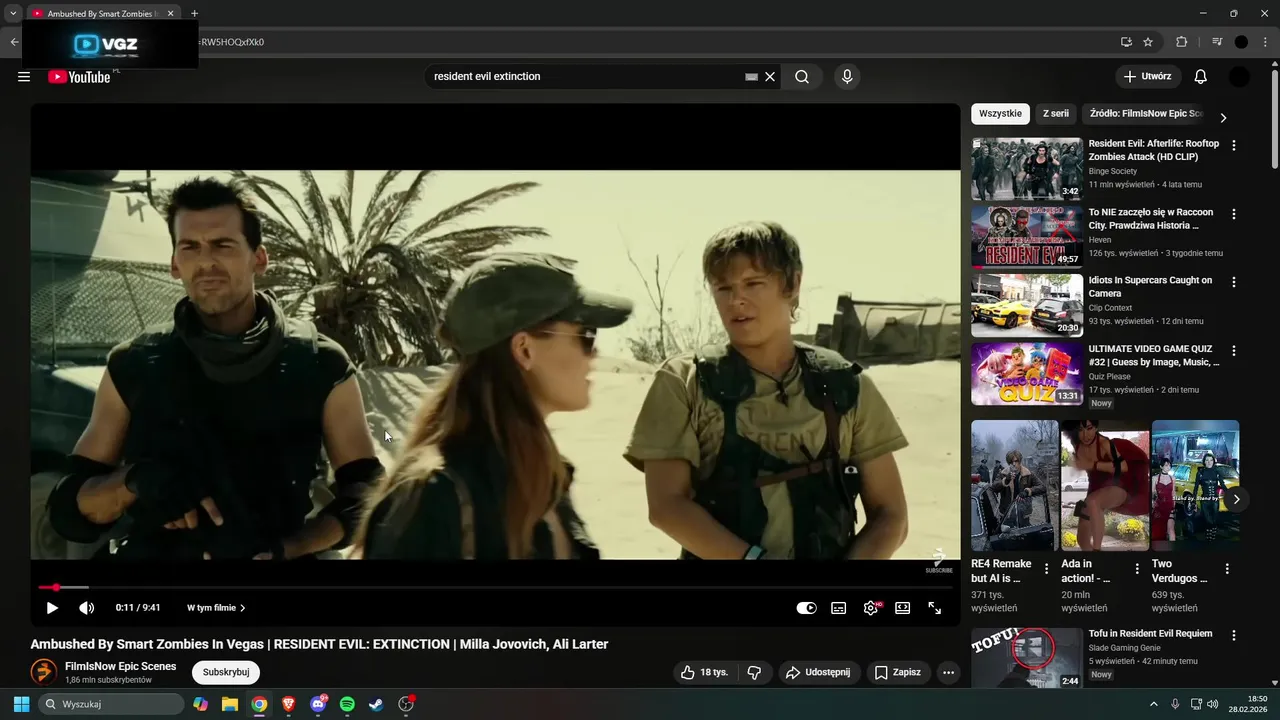Screen dimensions: 1280x720
Task: Open 'Tofu in Resident Evil Requiem' video title
Action: (1150, 634)
